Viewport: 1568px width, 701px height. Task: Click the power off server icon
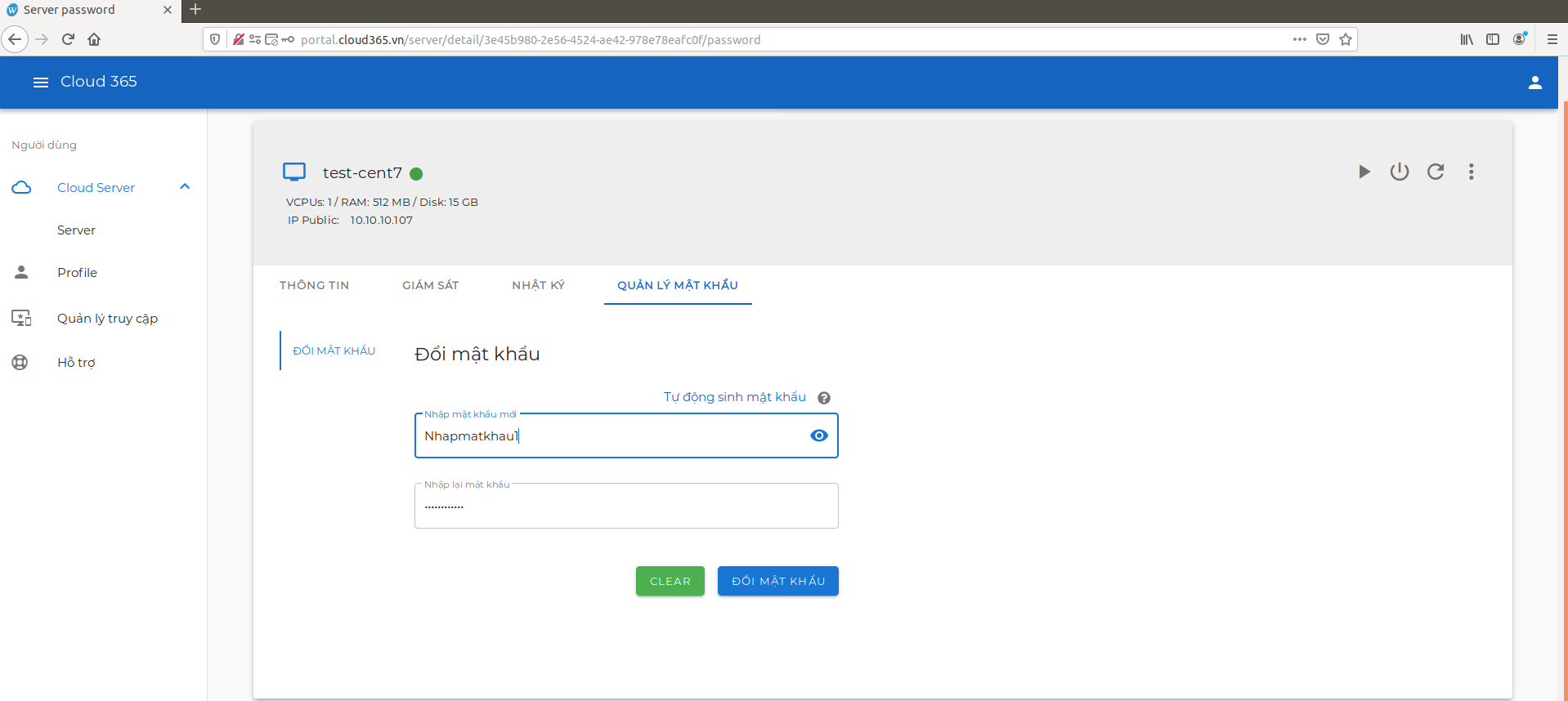[x=1400, y=172]
